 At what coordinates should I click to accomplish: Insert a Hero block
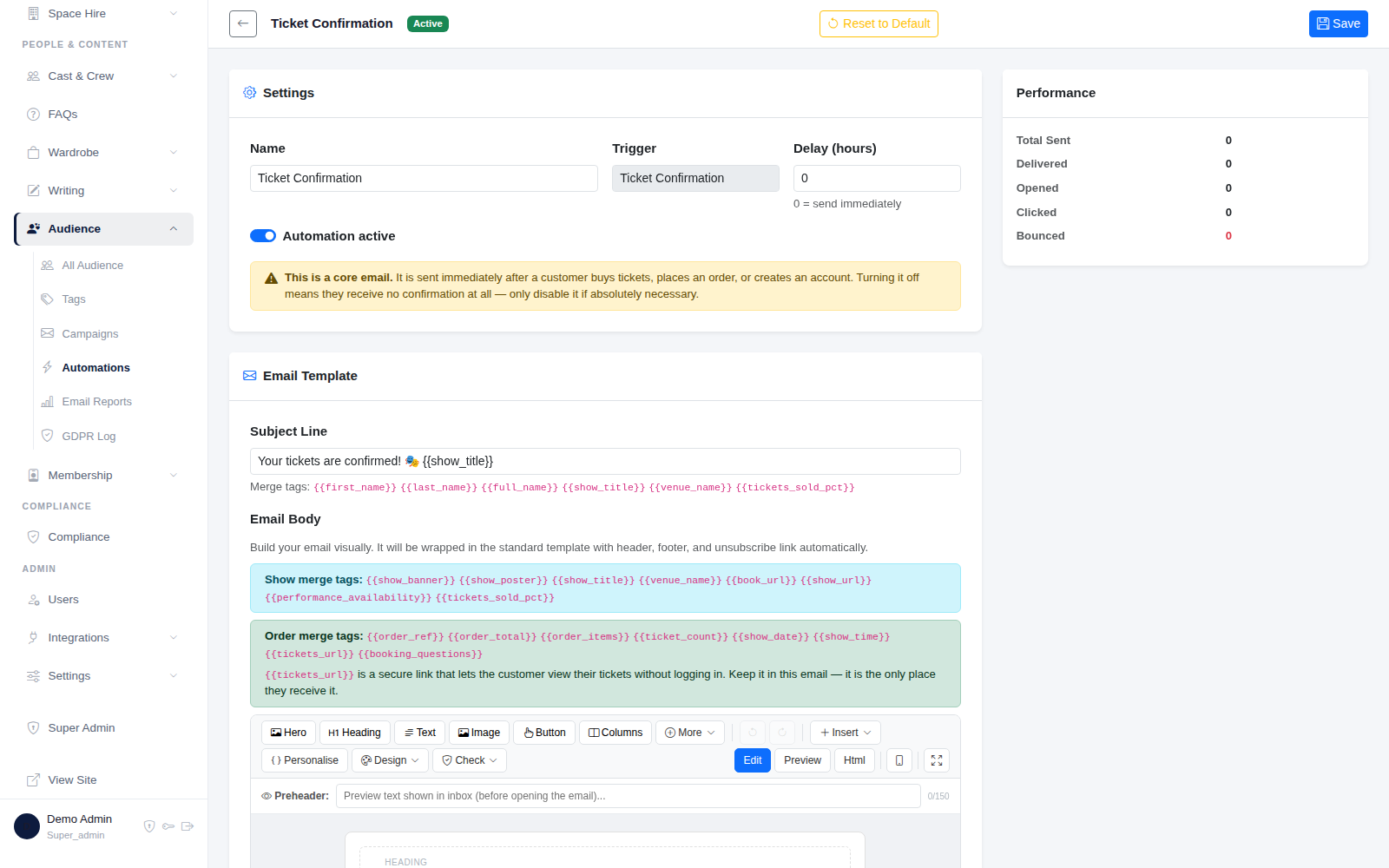(288, 733)
